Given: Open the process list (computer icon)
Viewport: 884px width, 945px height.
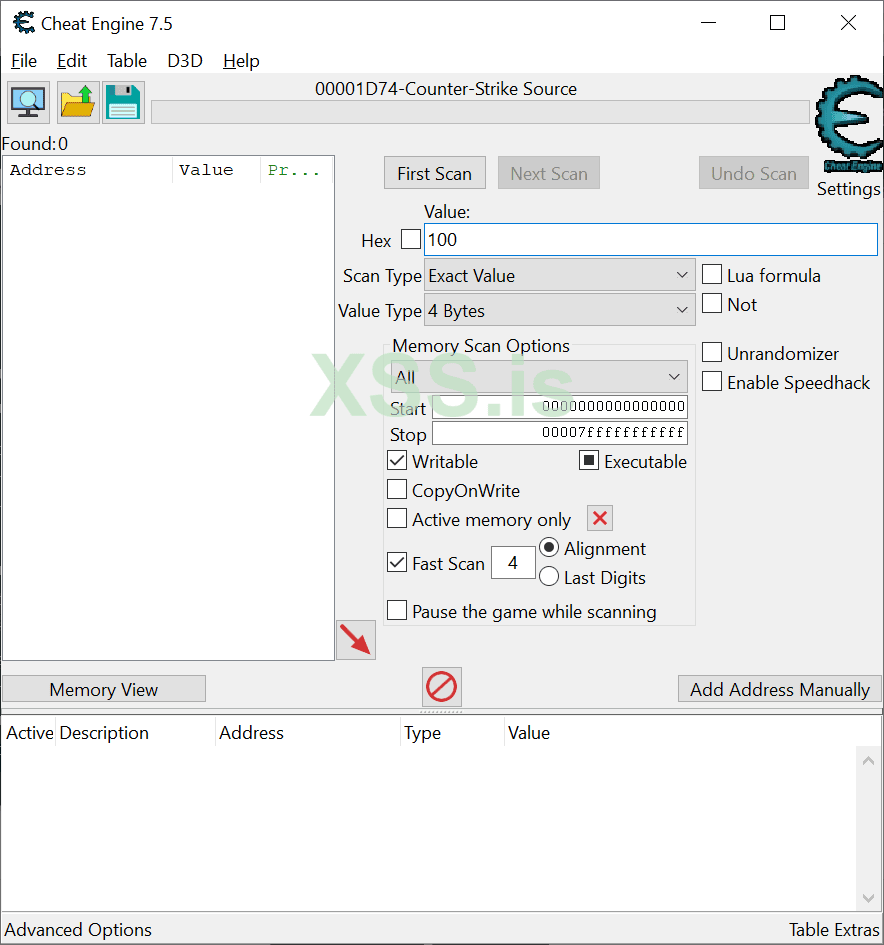Looking at the screenshot, I should (x=28, y=102).
